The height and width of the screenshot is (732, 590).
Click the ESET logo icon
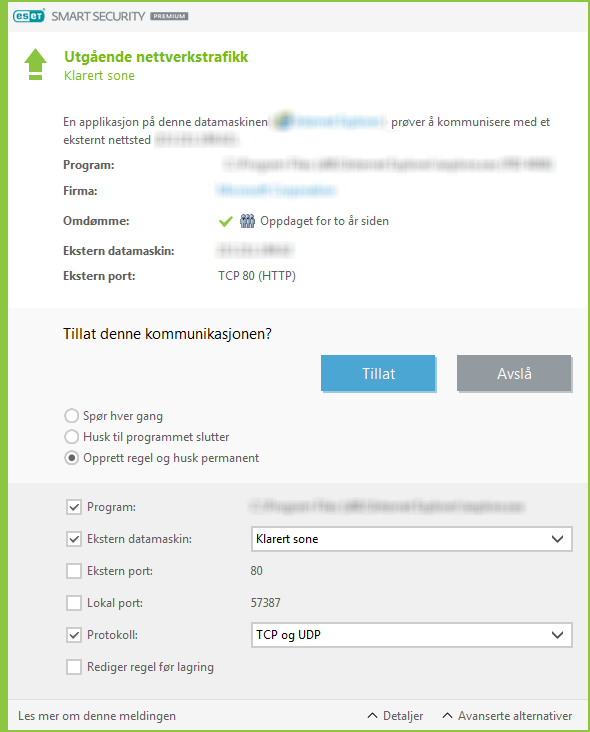point(29,16)
